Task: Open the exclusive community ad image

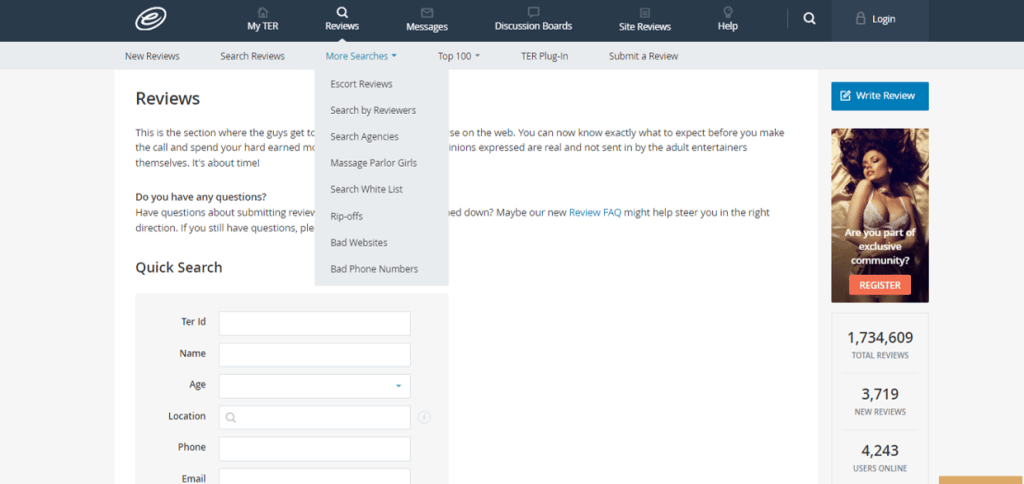Action: tap(880, 215)
